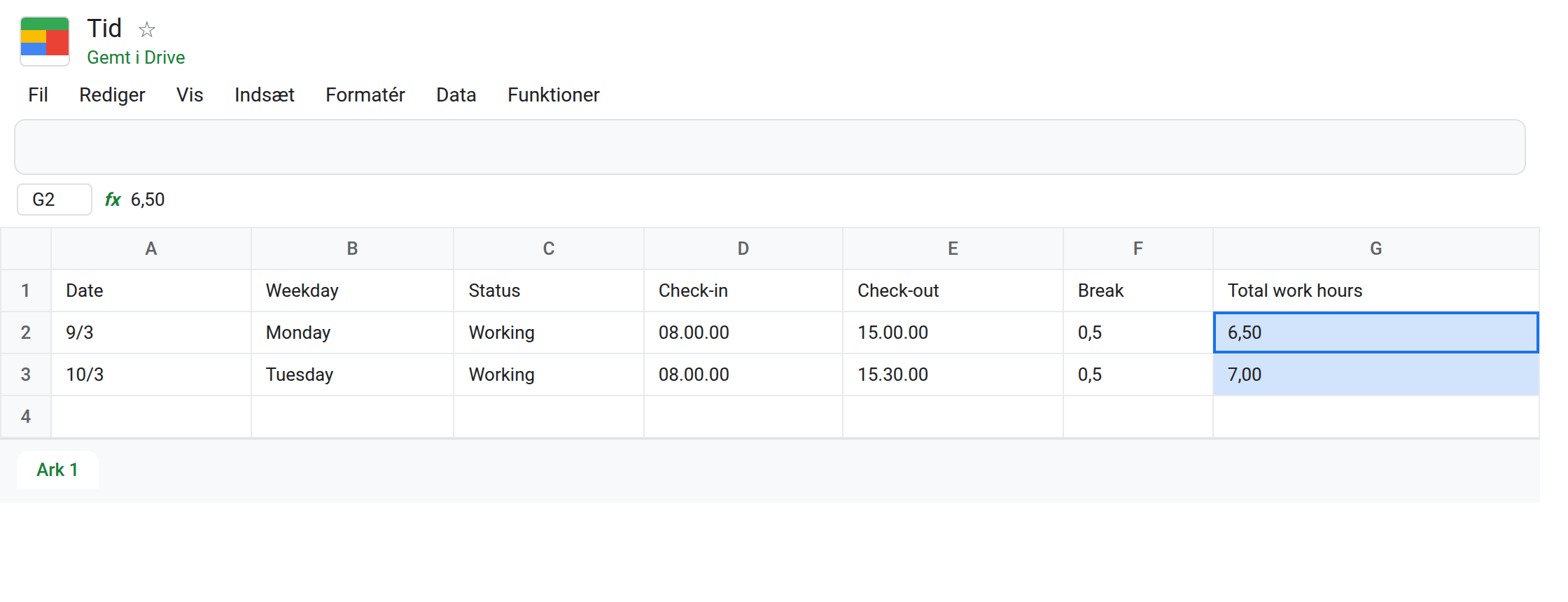The width and height of the screenshot is (1568, 602).
Task: Click the fx formula icon
Action: [113, 199]
